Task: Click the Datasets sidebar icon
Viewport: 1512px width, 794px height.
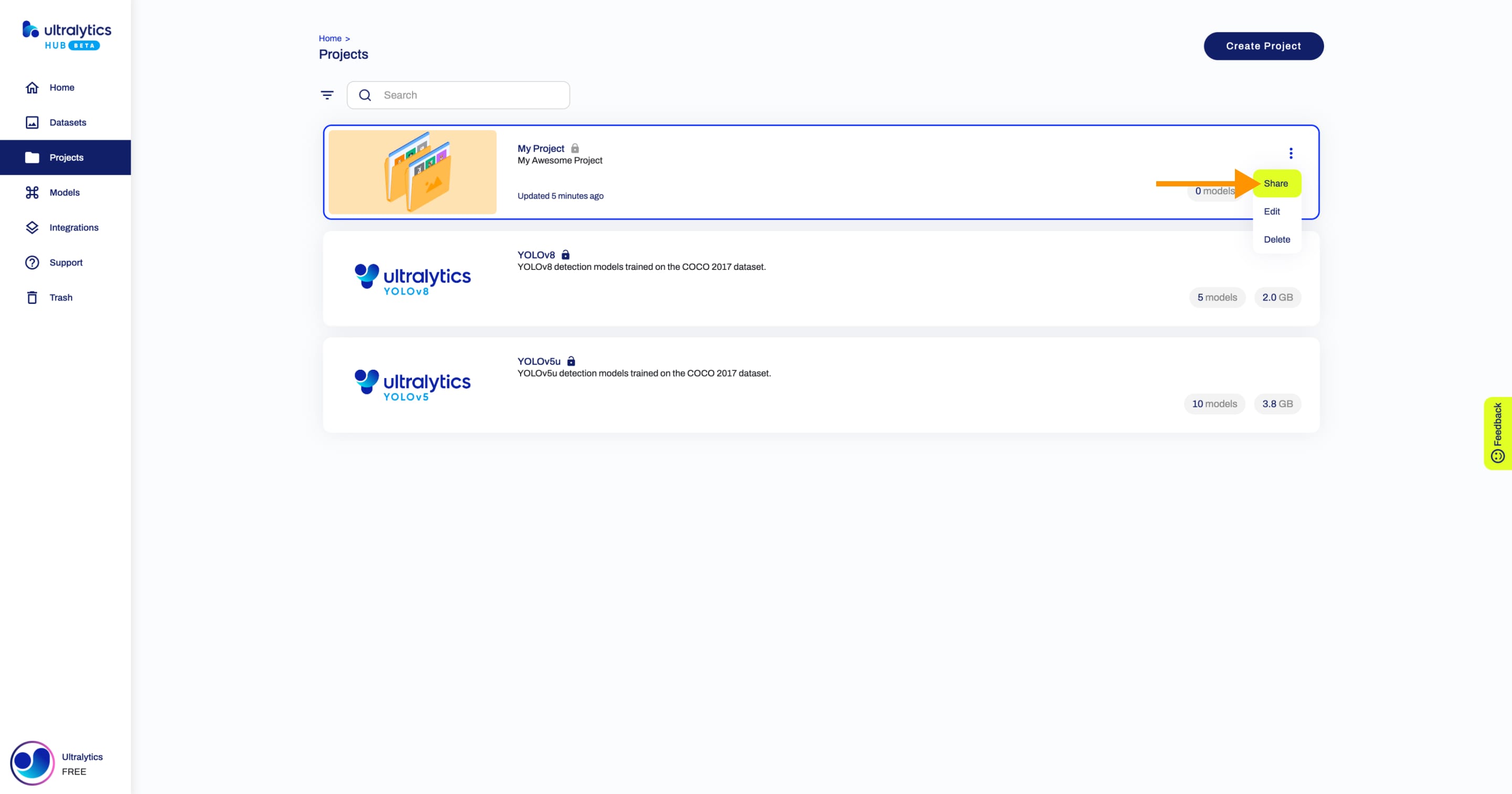Action: tap(32, 122)
